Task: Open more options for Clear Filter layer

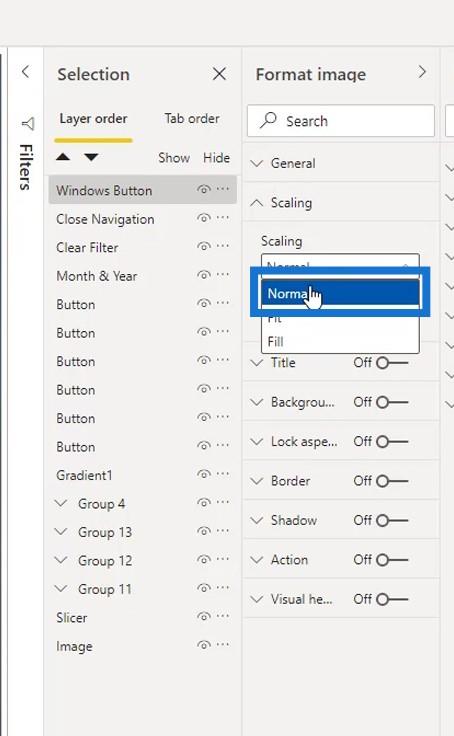Action: pyautogui.click(x=223, y=246)
